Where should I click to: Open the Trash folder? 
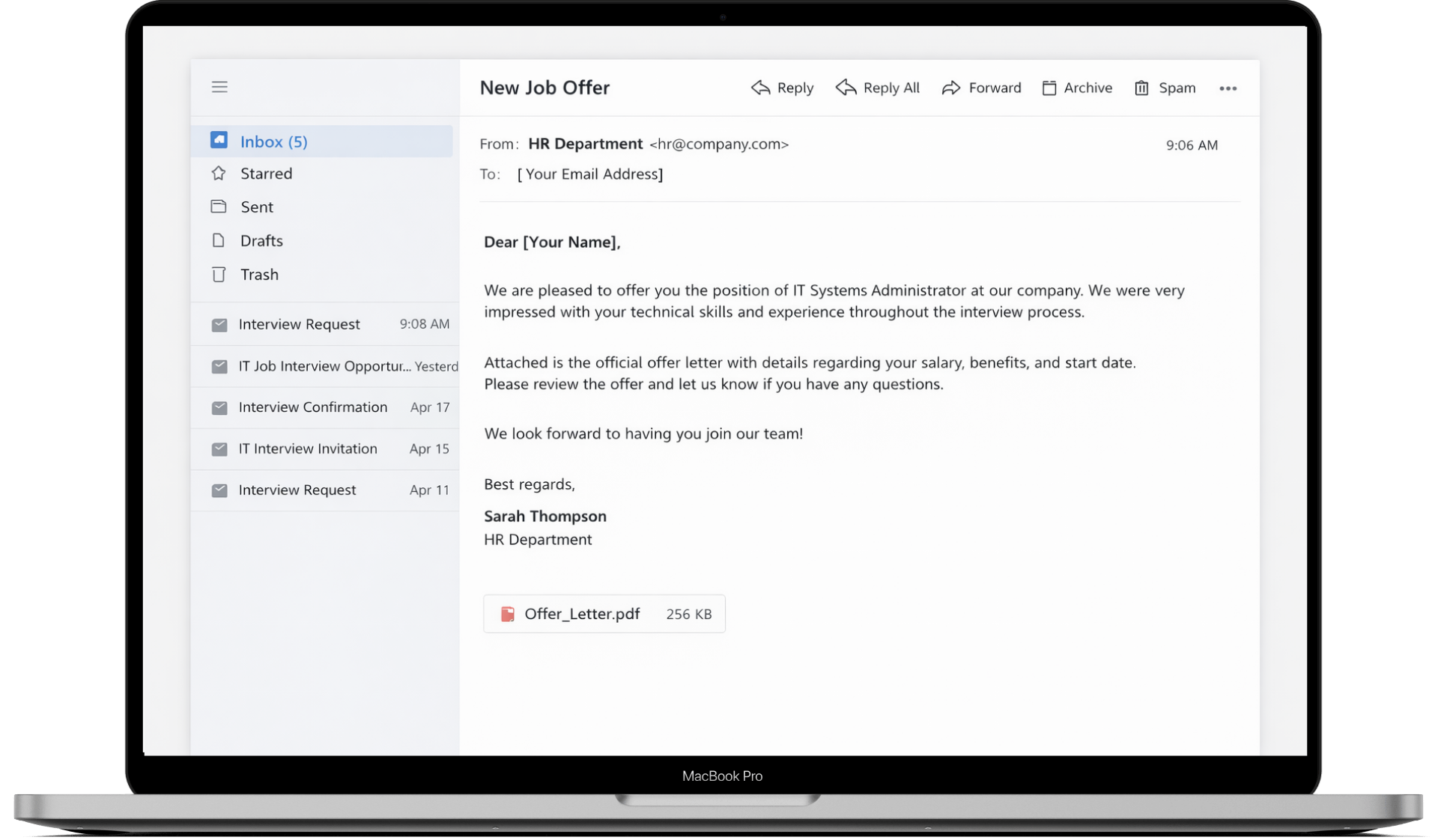(x=322, y=274)
